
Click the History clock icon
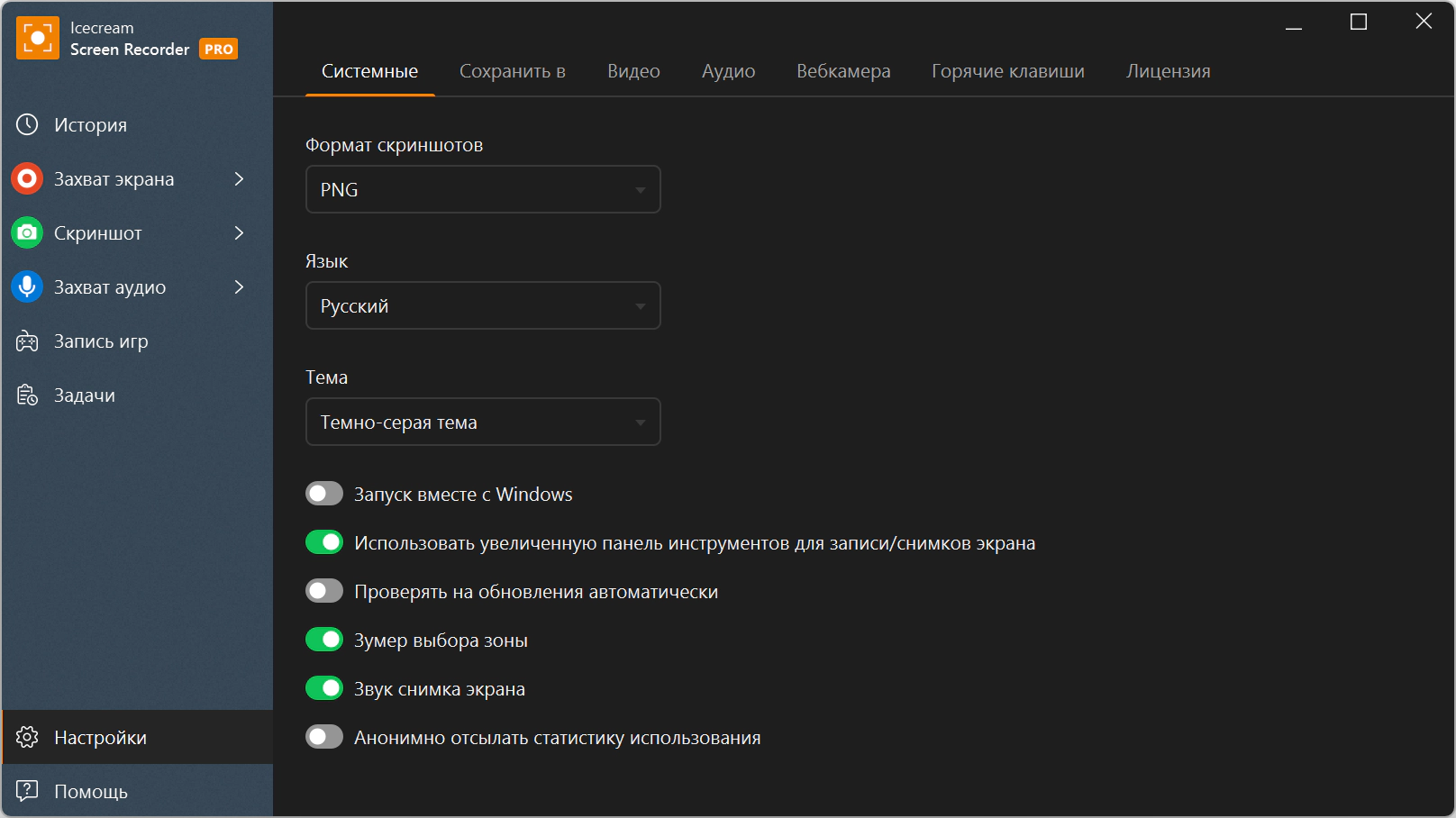pos(27,124)
